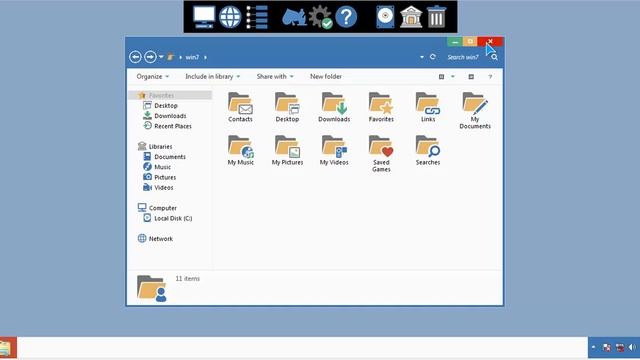
Task: Click the network tray icon
Action: click(x=620, y=348)
